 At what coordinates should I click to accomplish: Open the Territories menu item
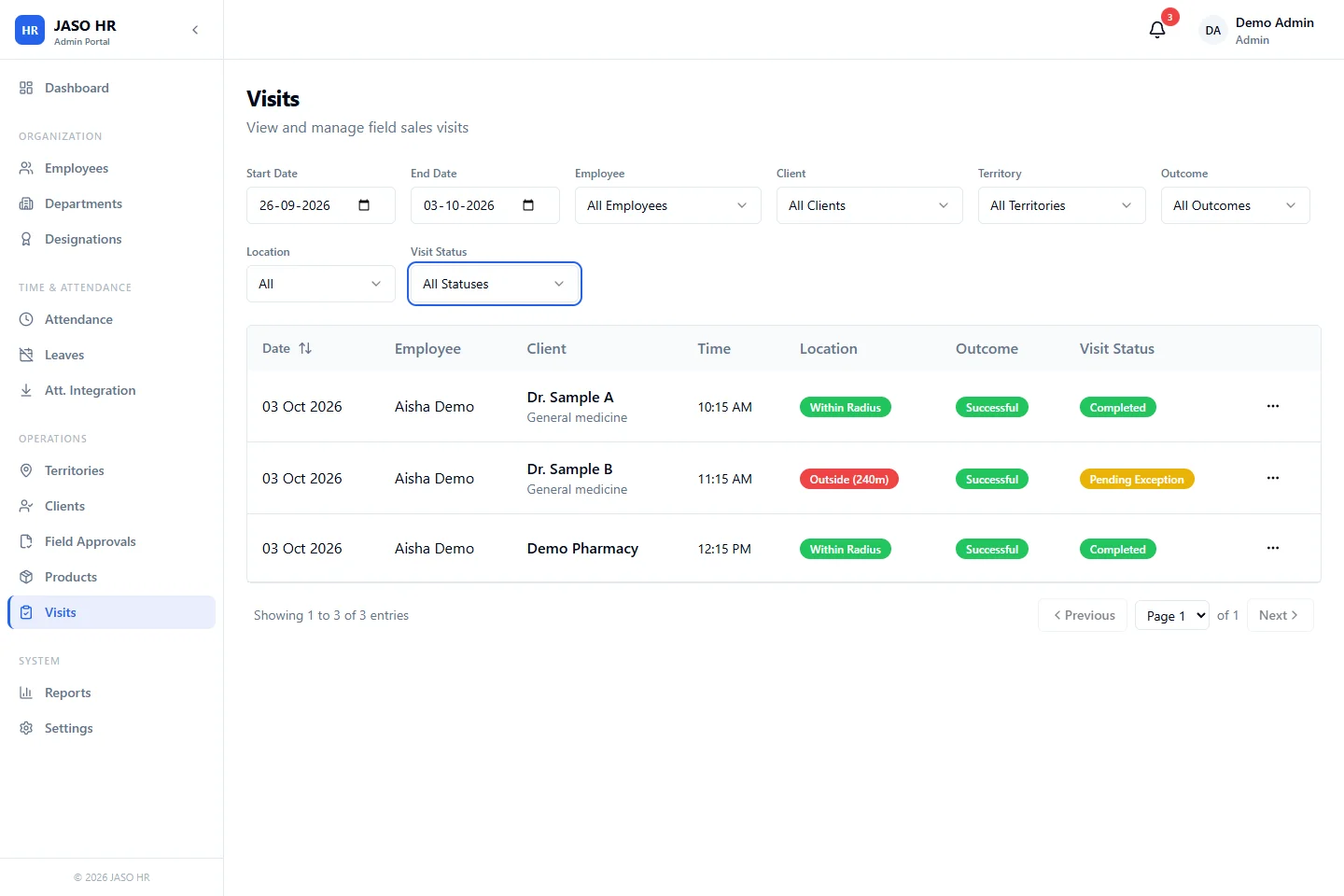(112, 470)
